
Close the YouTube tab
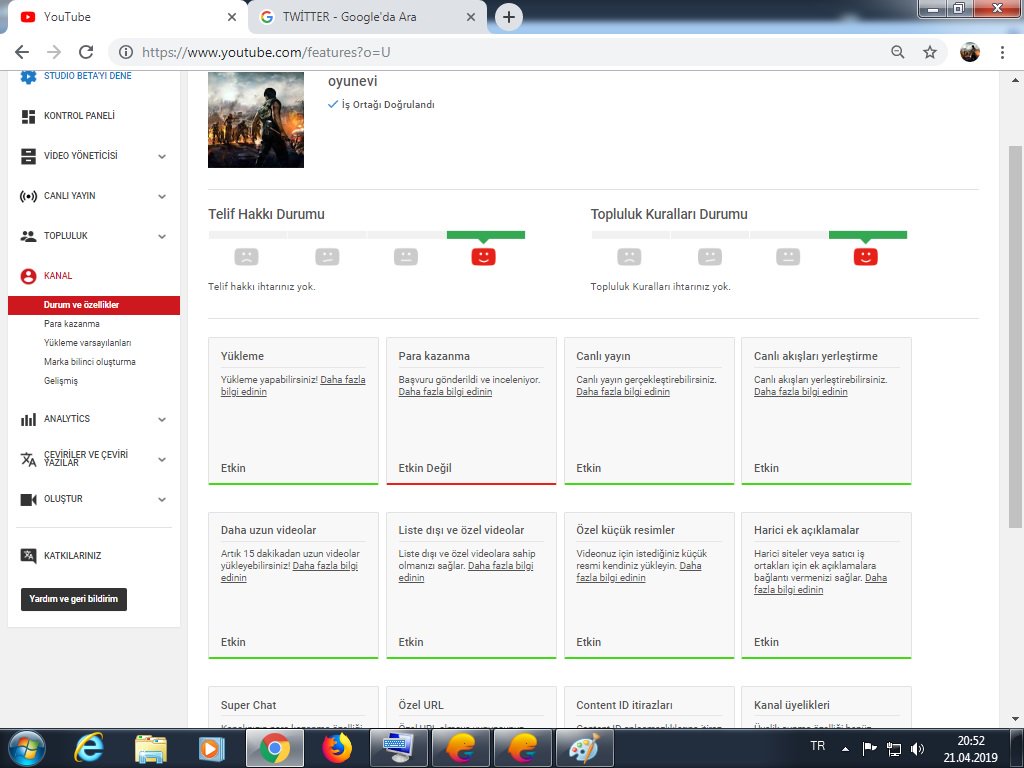click(x=232, y=17)
